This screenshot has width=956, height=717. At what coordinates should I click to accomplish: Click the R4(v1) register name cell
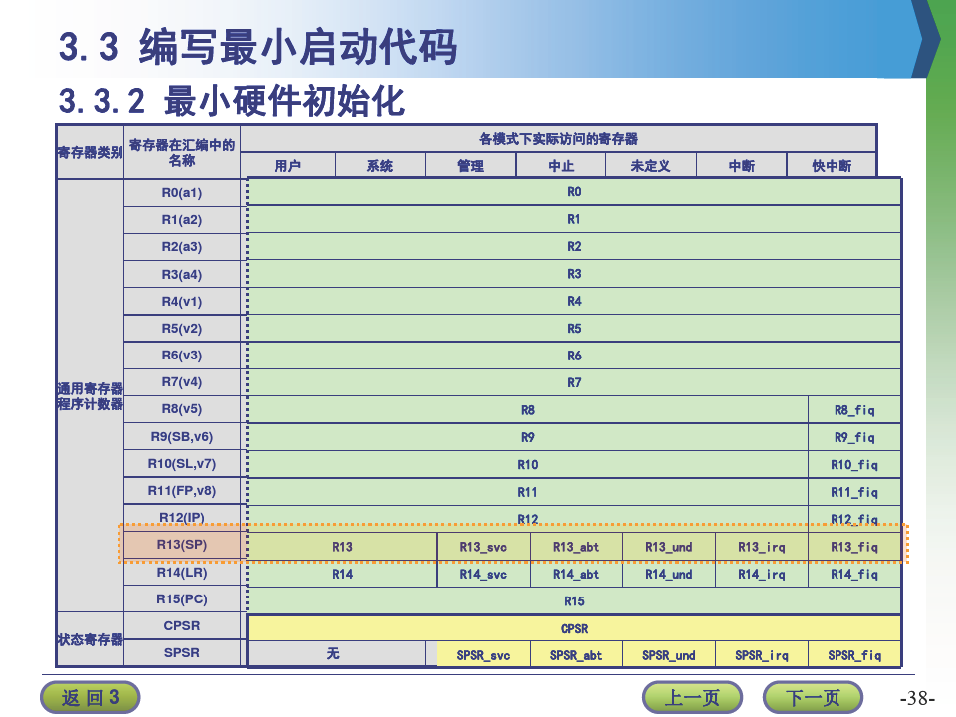pos(182,302)
